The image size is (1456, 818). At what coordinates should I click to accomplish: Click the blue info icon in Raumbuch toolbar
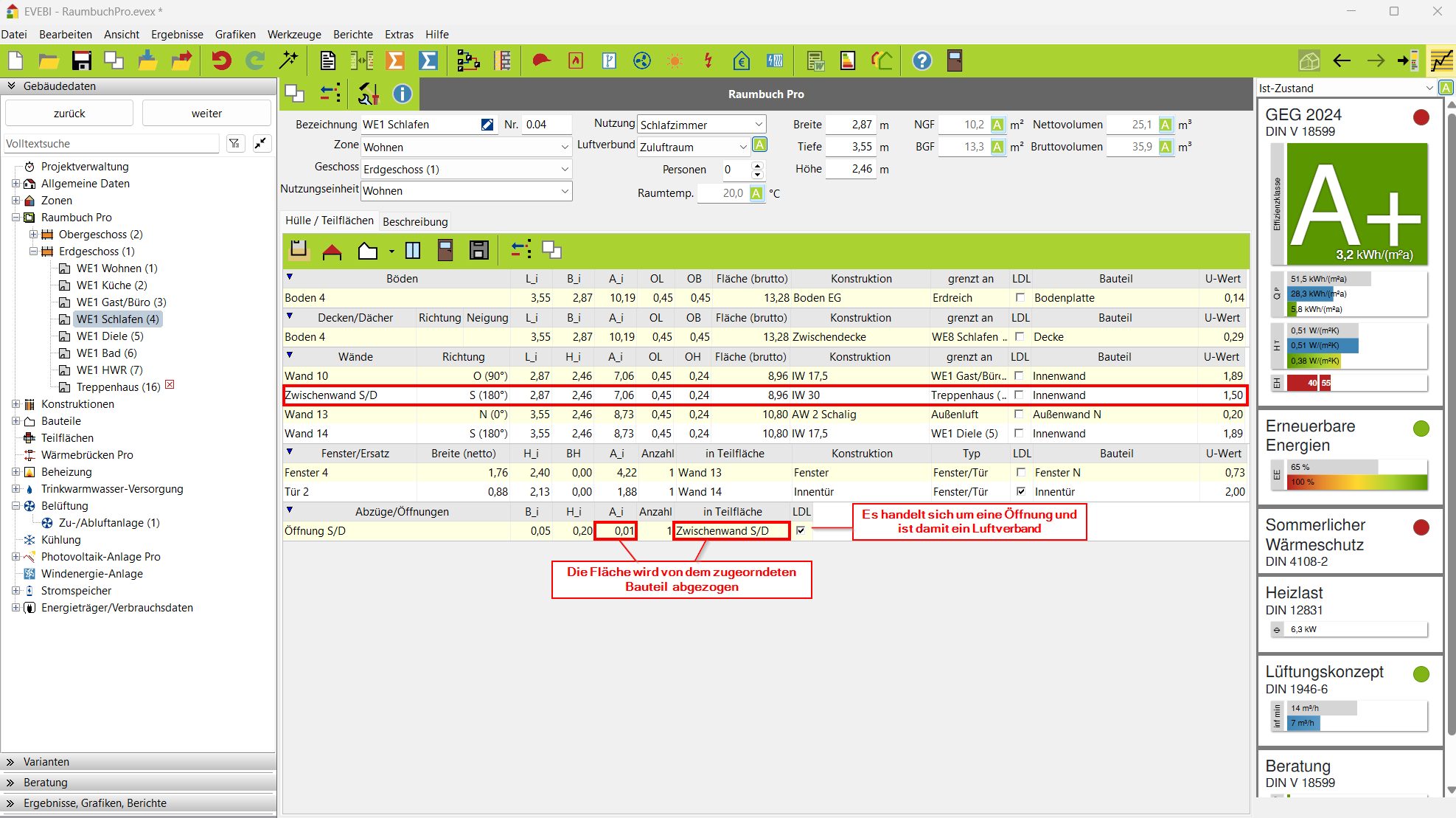tap(402, 94)
